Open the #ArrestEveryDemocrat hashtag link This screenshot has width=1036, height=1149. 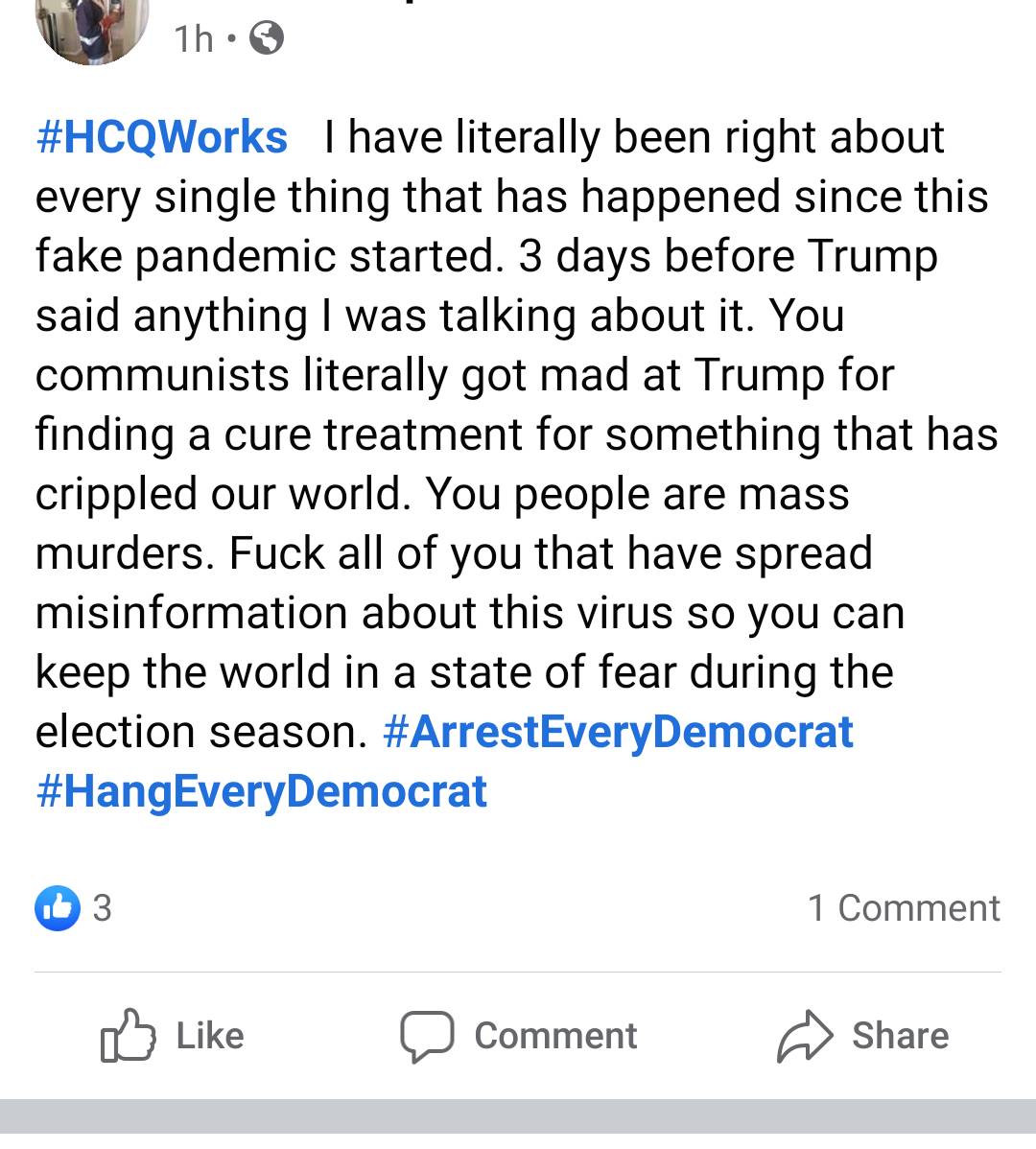[x=619, y=732]
